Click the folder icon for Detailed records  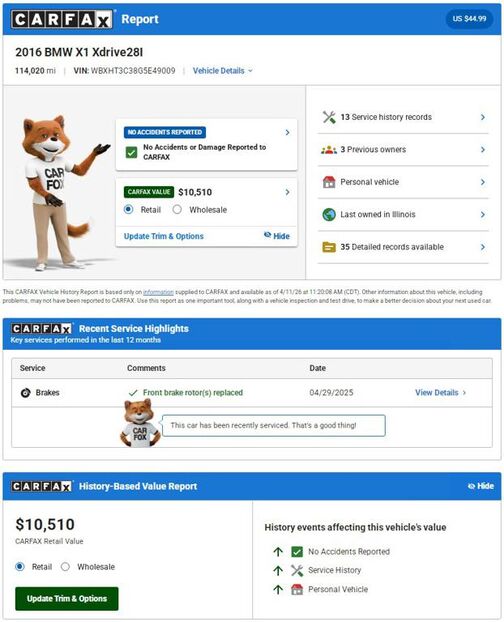pos(329,247)
